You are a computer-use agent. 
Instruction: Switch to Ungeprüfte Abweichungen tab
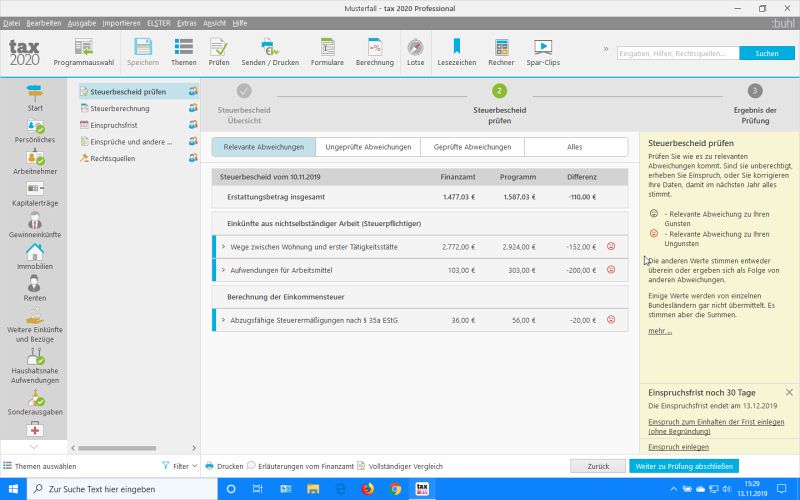[368, 147]
